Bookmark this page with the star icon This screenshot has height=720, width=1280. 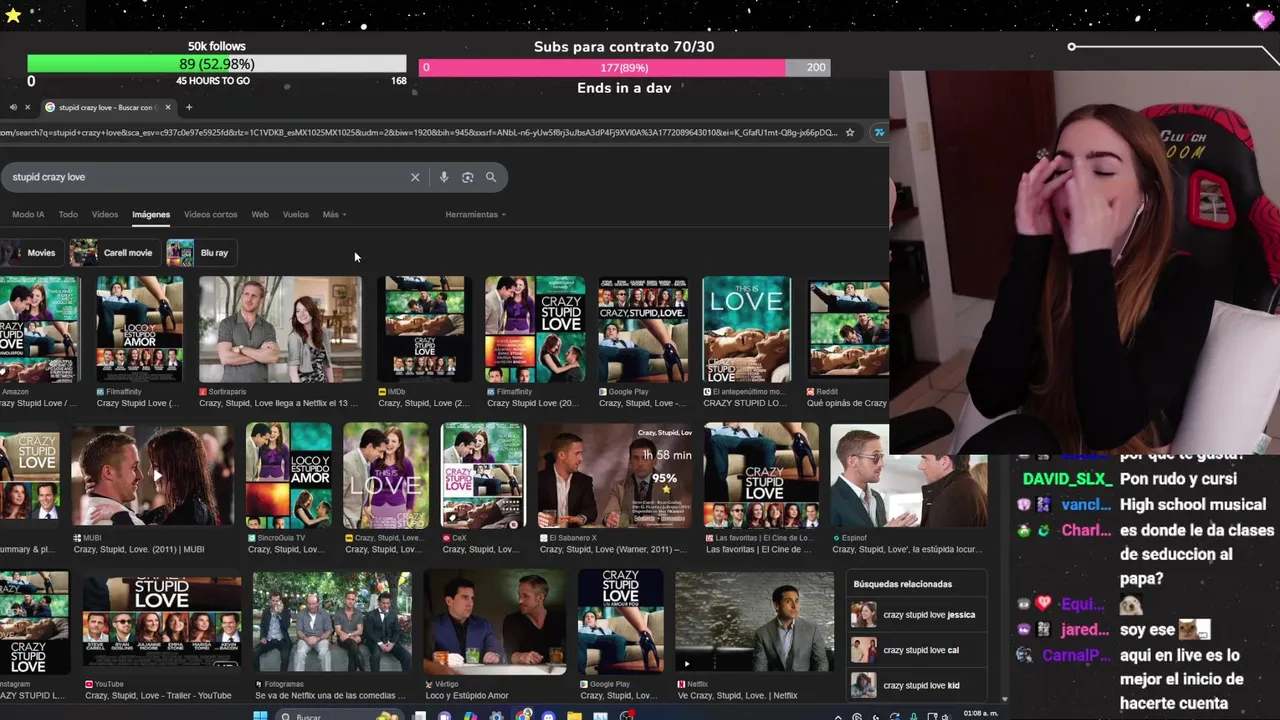coord(850,132)
